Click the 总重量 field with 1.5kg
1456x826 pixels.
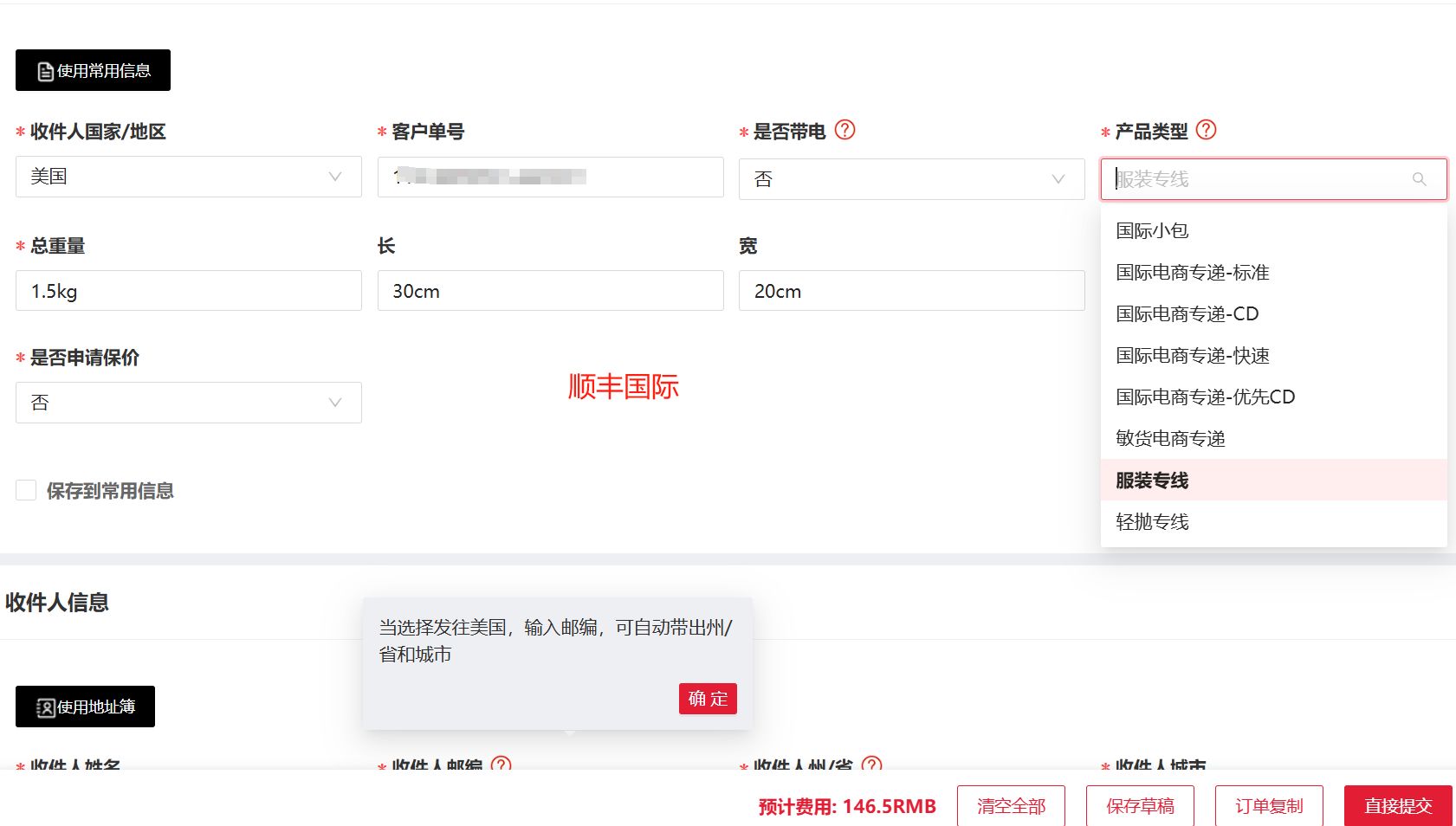coord(189,291)
